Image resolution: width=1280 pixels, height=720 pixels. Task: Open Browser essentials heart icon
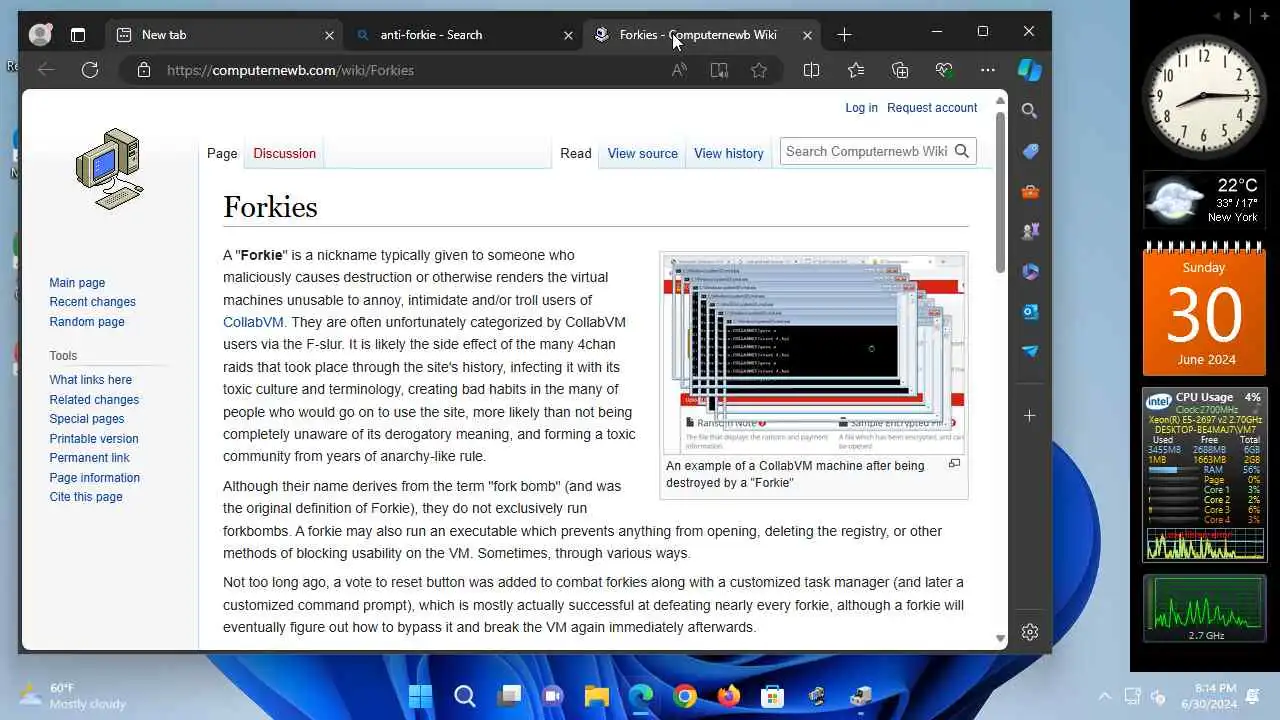coord(944,70)
